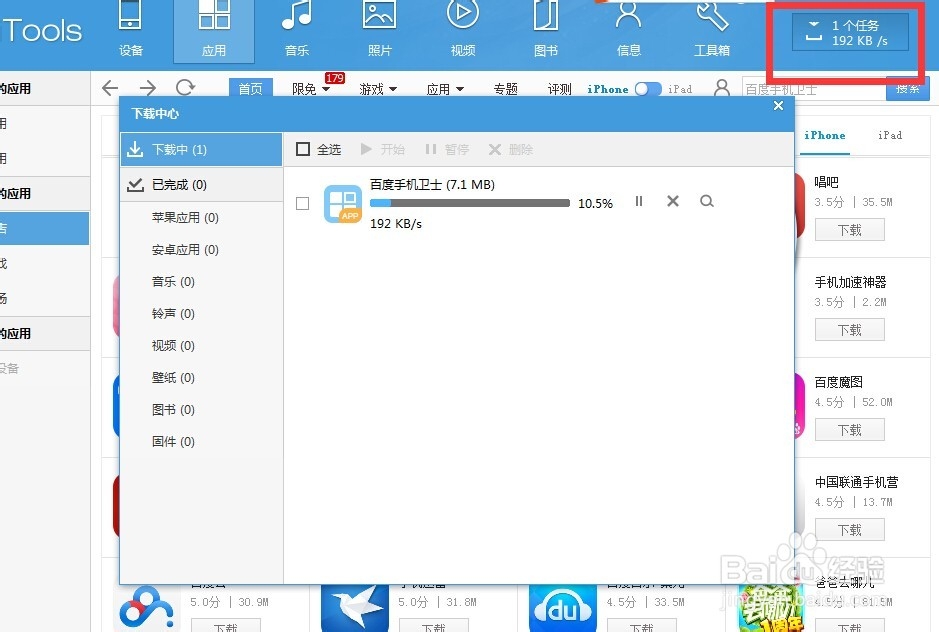Select the 已完成 (0) category
The width and height of the screenshot is (939, 632).
pos(201,185)
